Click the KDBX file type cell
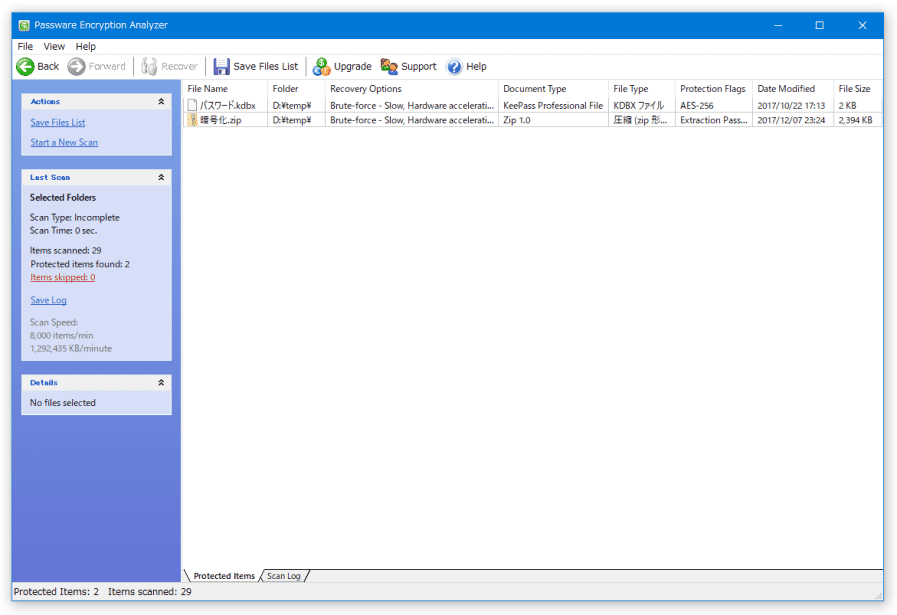This screenshot has width=897, height=615. point(638,106)
